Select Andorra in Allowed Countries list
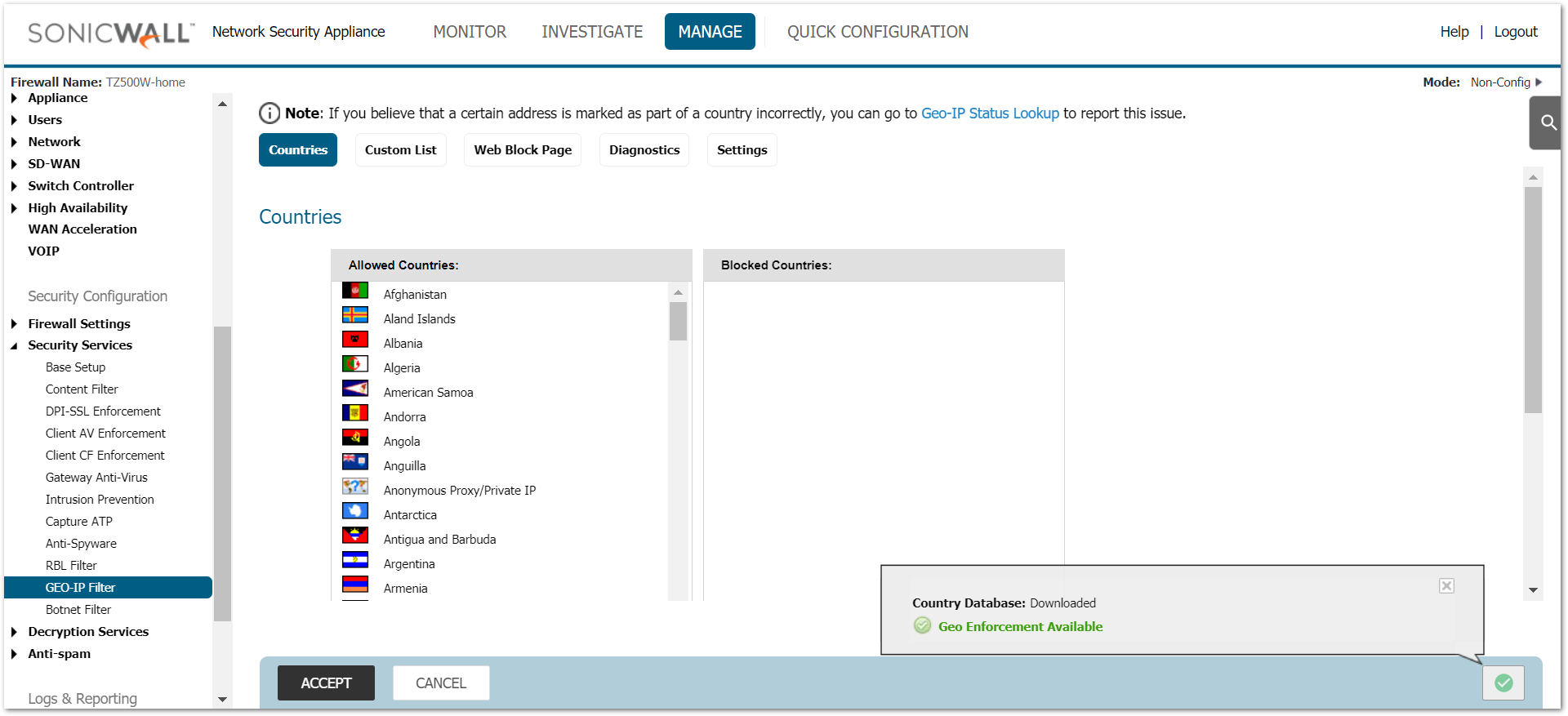The image size is (1568, 716). (x=405, y=417)
